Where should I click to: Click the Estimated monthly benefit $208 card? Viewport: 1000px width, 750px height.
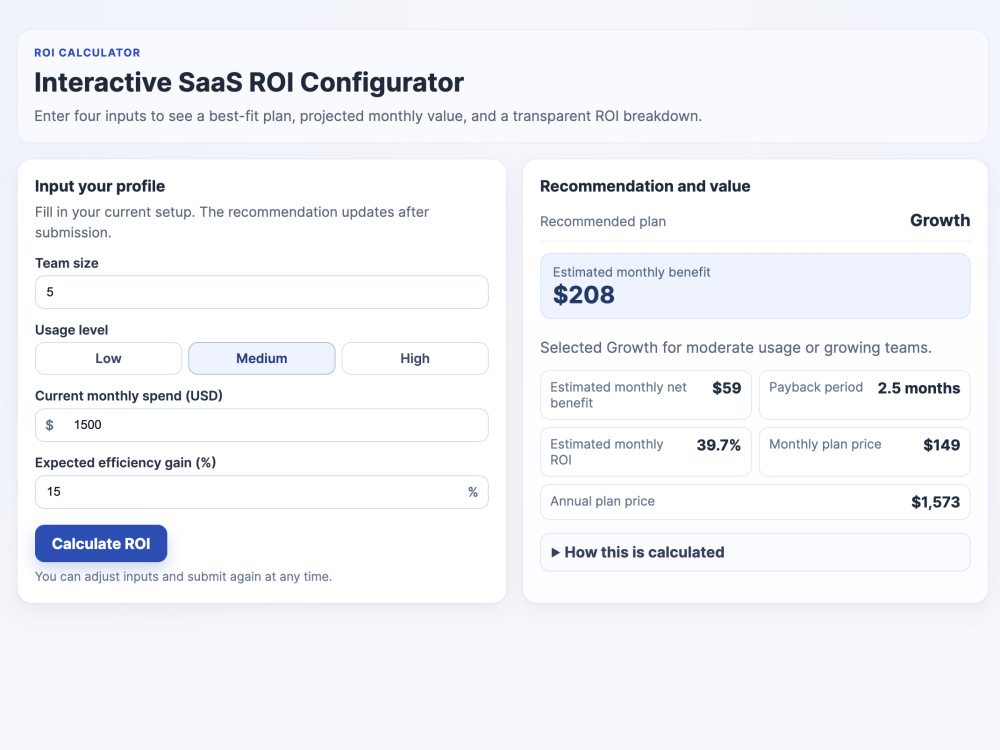755,286
